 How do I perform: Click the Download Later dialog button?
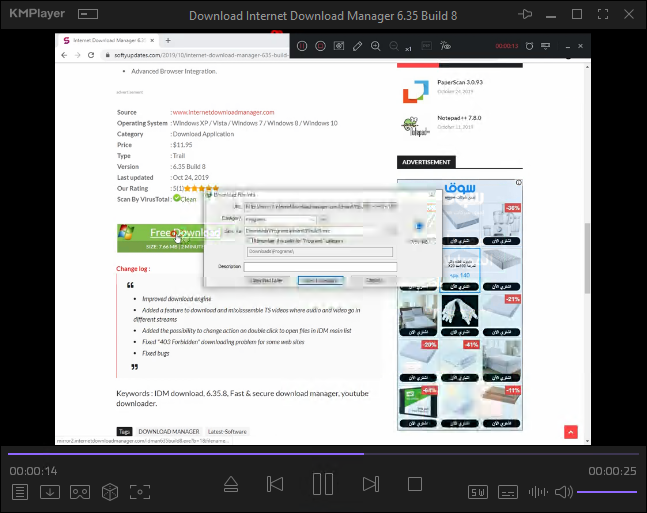coord(267,280)
